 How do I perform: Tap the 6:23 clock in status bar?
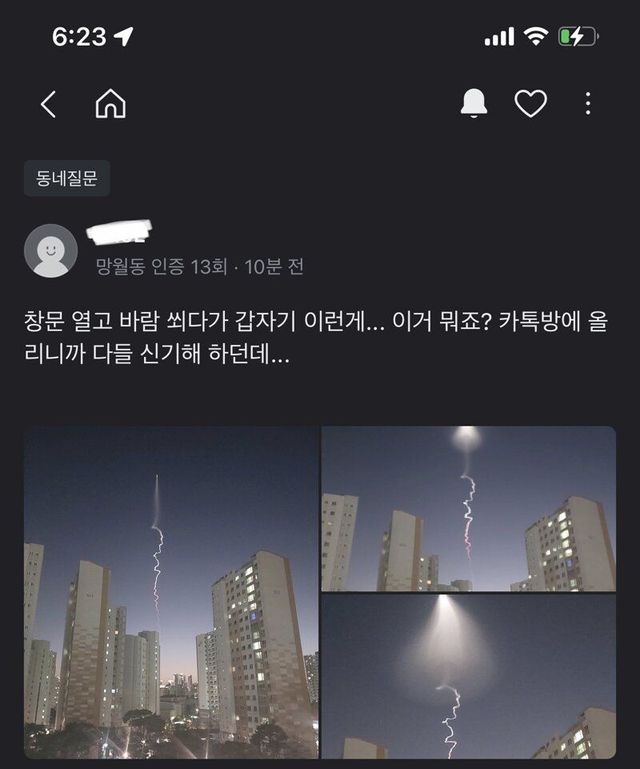79,37
